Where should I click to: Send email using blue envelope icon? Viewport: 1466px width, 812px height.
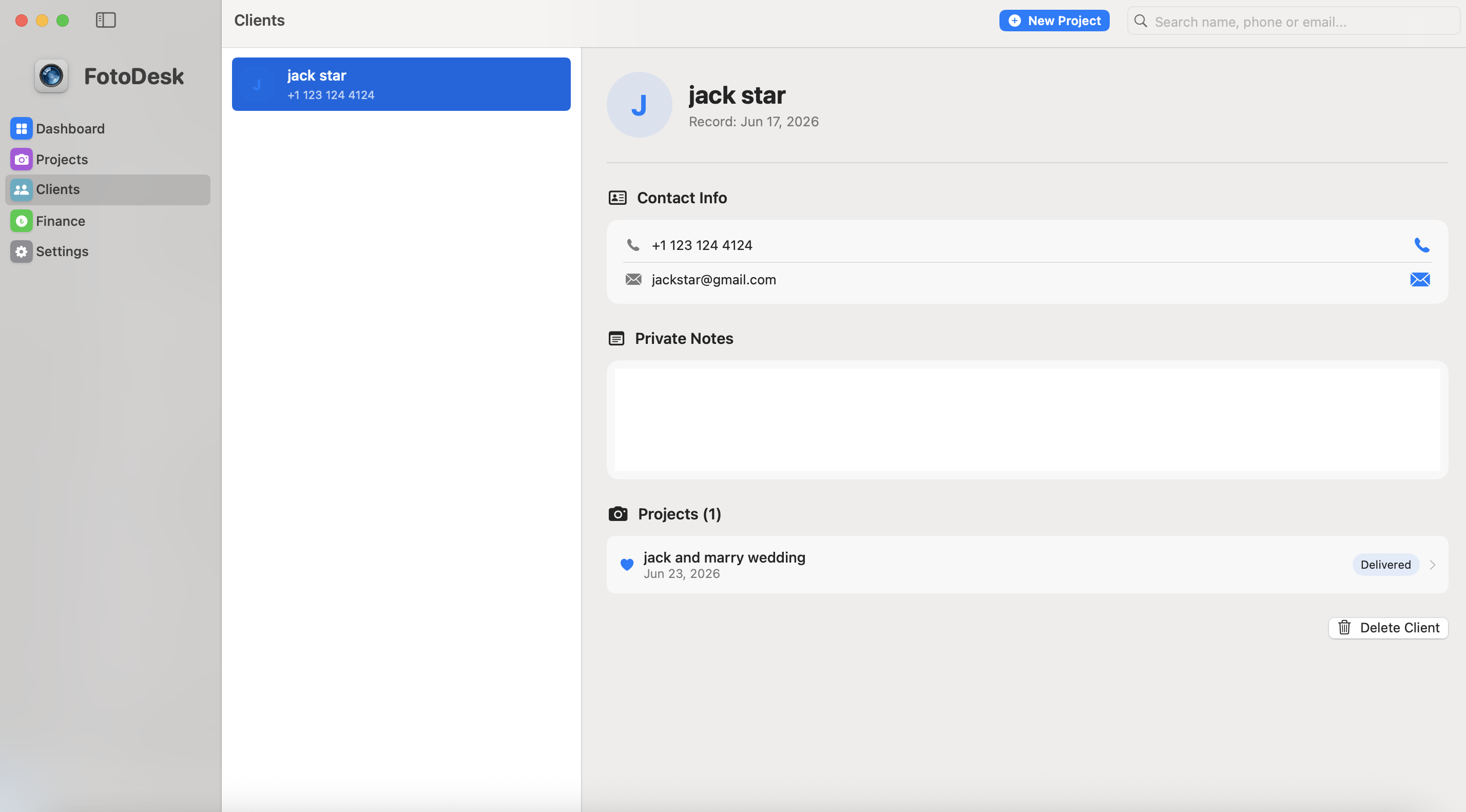coord(1420,279)
